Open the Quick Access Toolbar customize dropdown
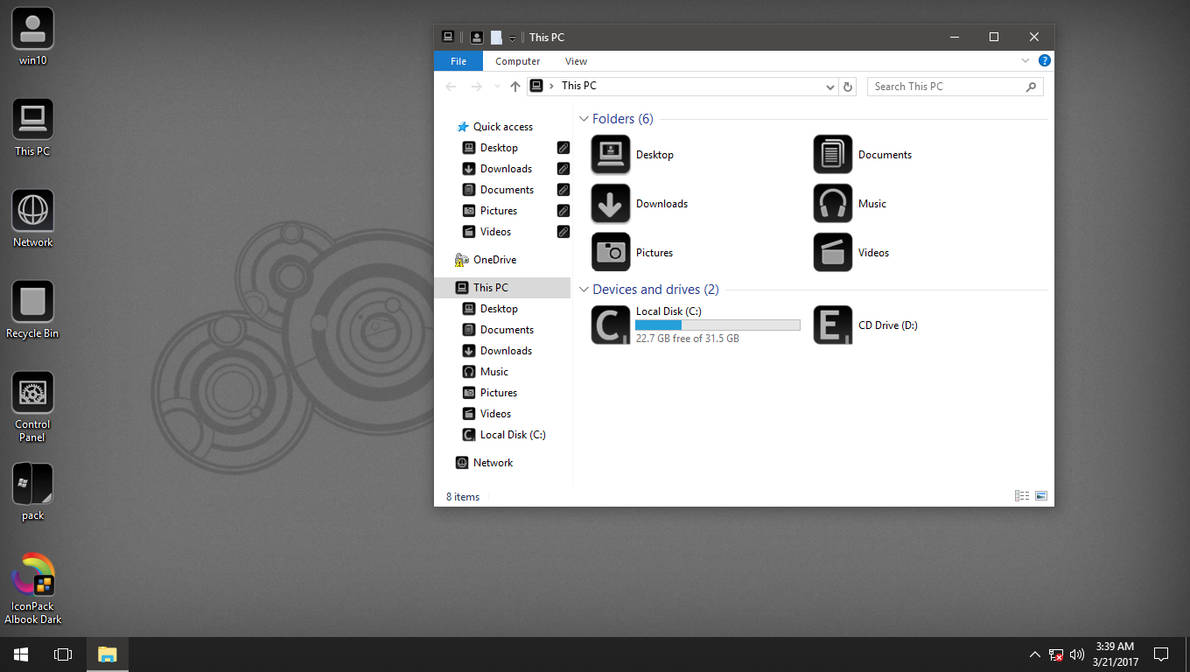This screenshot has width=1190, height=672. point(513,37)
